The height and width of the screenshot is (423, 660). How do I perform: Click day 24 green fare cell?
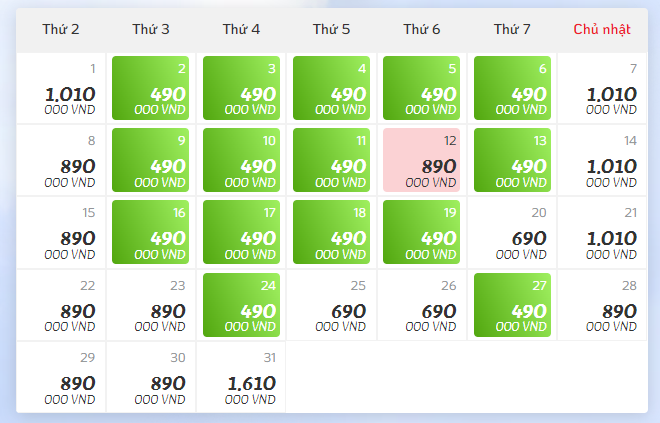coord(241,305)
